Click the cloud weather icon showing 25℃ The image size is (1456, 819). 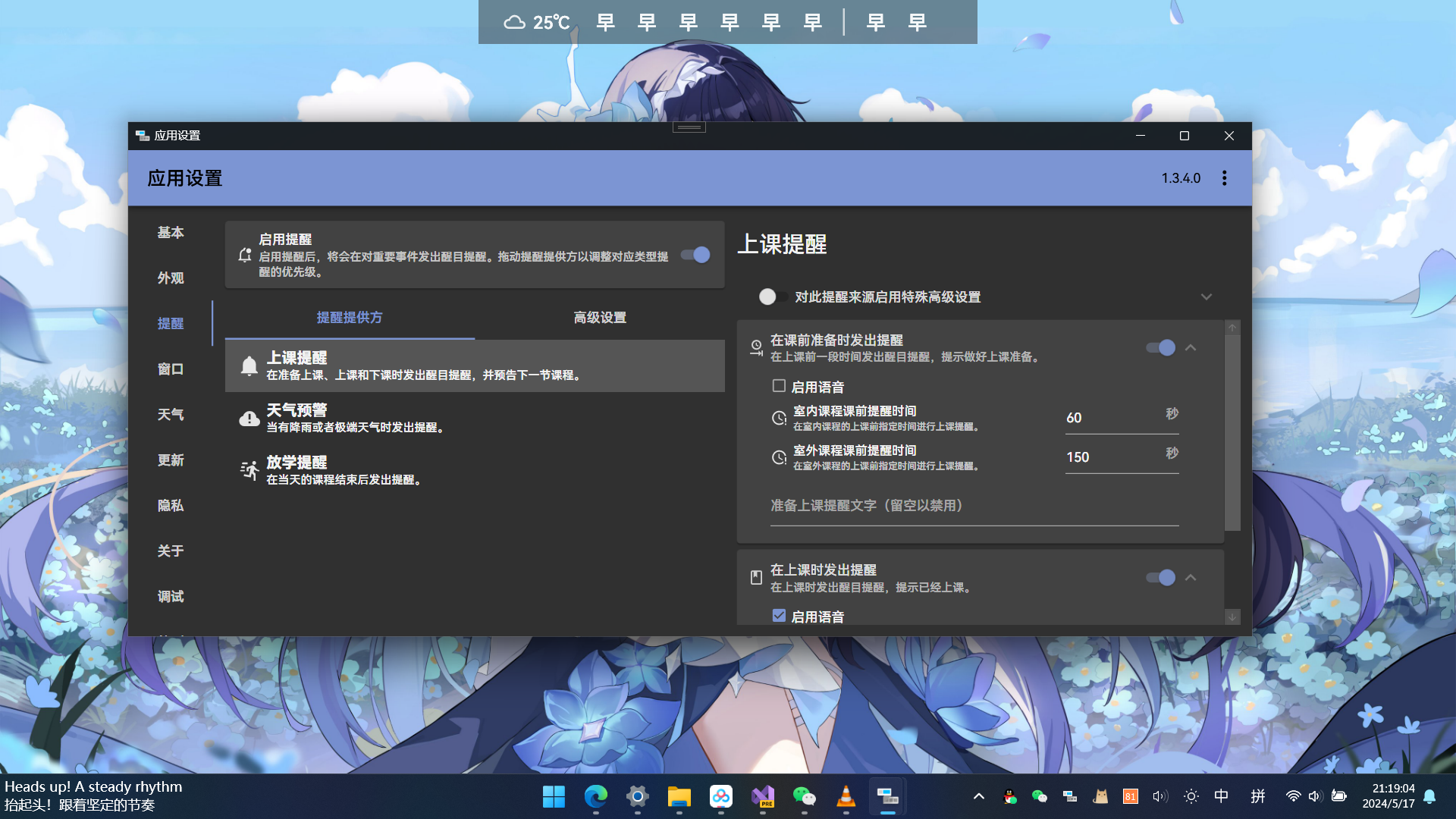click(x=515, y=22)
